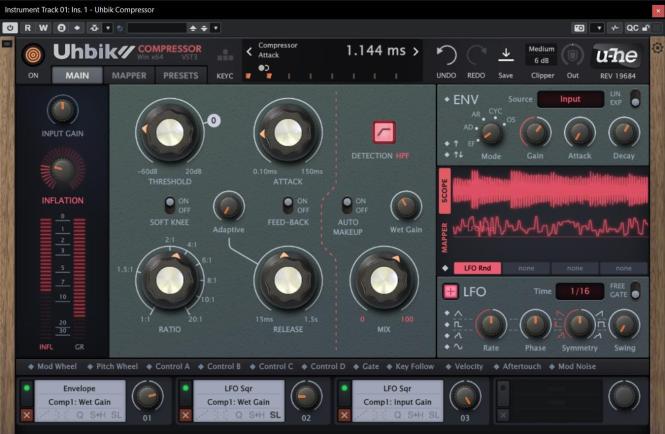Toggle slot 03 green enable LED

(x=344, y=388)
